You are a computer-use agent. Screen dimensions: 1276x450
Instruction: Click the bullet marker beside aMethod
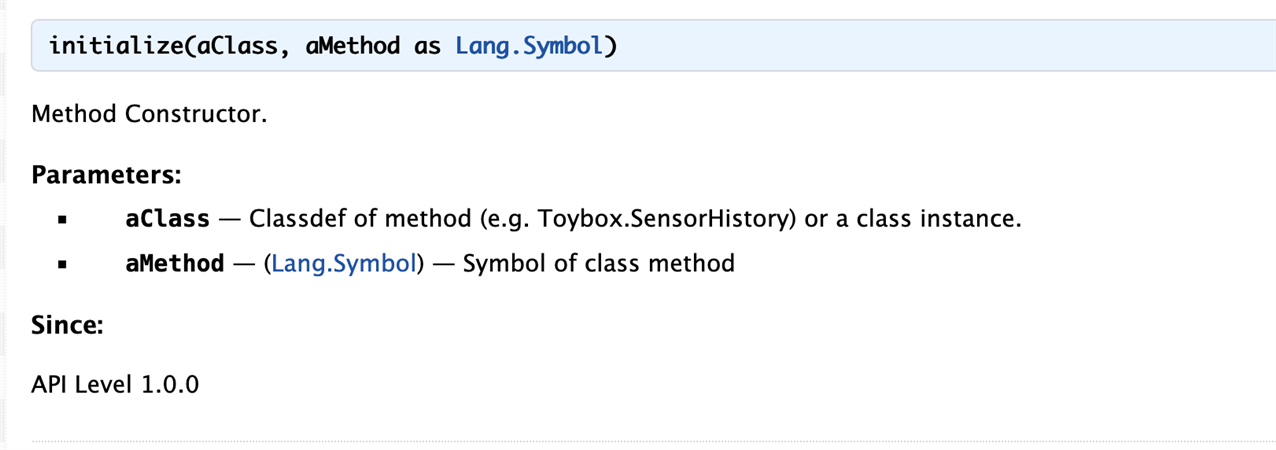click(x=62, y=265)
